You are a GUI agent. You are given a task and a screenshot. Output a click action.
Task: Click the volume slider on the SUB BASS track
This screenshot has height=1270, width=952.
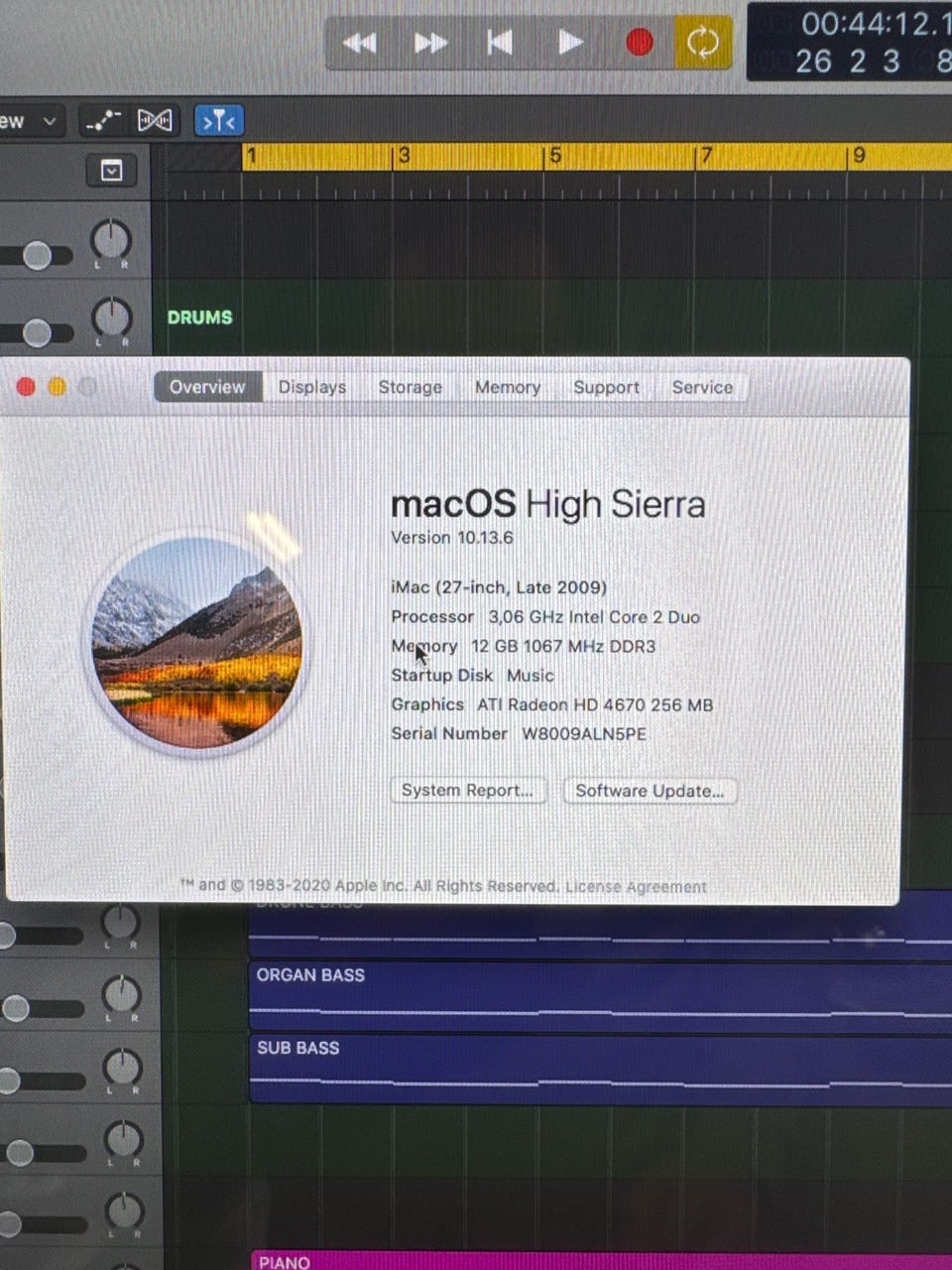(42, 1080)
